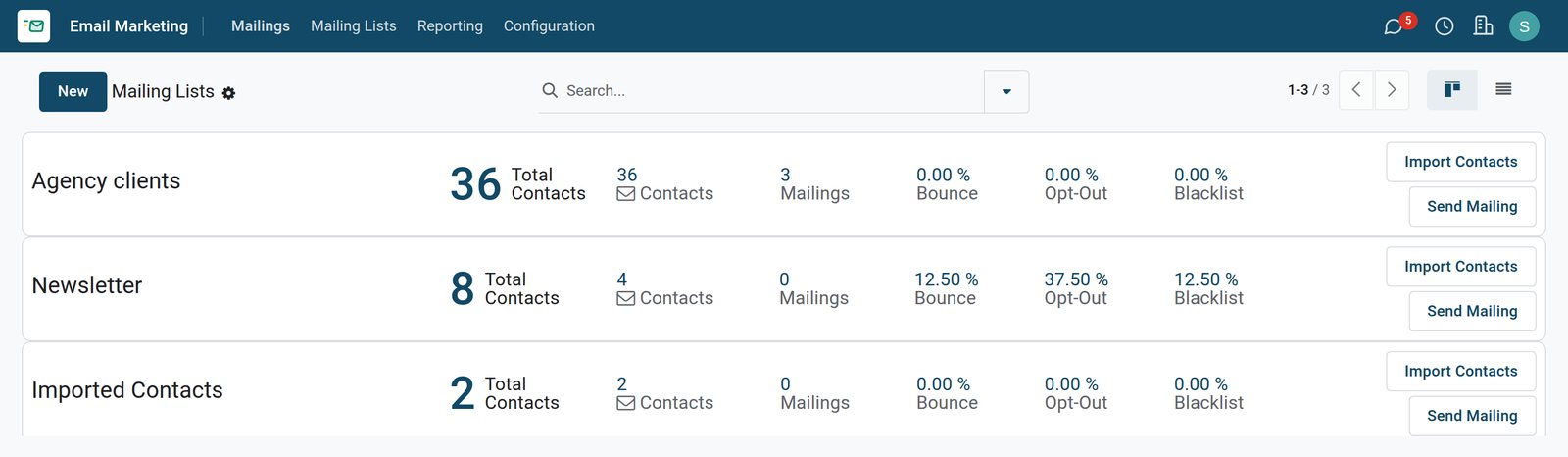
Task: Send Mailing to Newsletter list
Action: (x=1472, y=311)
